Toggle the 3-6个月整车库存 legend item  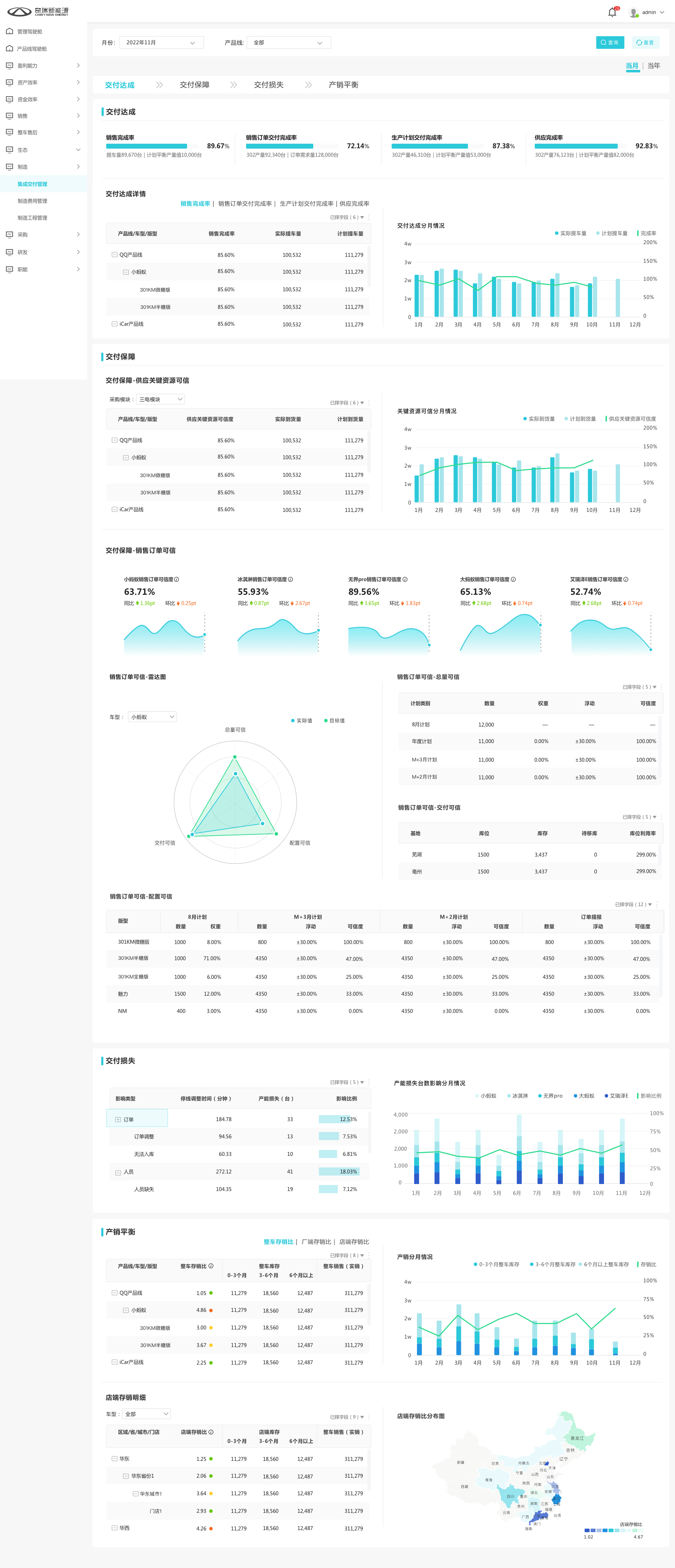pos(553,1264)
